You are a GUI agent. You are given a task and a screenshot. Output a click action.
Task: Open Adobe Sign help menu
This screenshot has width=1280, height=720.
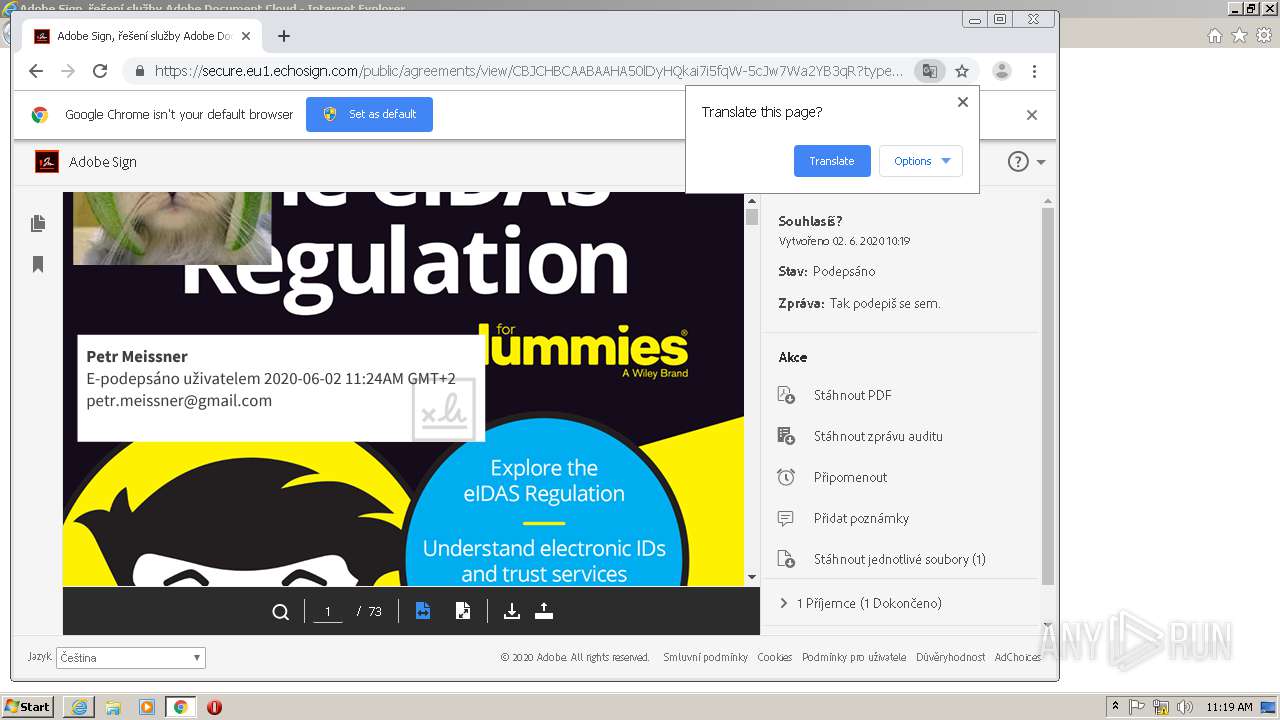pos(1026,162)
